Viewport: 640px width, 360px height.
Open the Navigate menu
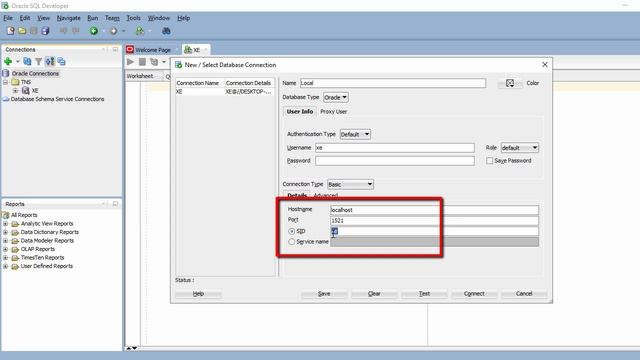69,18
